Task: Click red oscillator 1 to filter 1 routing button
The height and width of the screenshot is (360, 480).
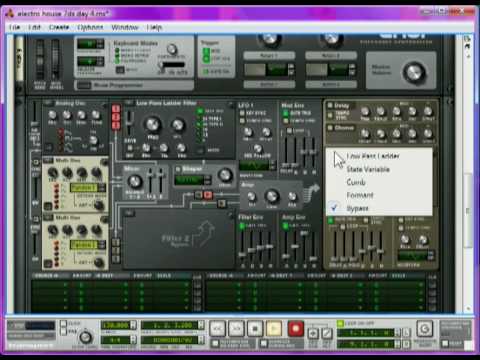Action: pos(116,109)
